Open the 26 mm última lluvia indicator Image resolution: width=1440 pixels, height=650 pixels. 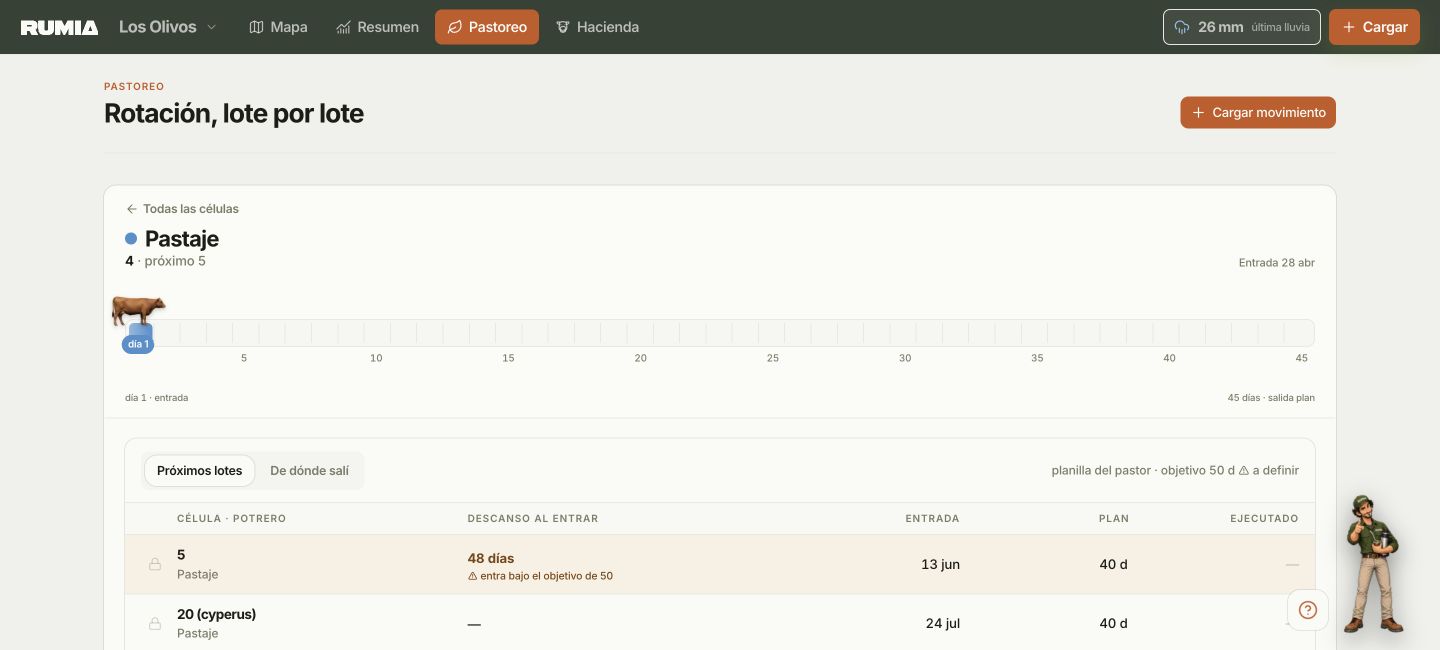click(1242, 27)
